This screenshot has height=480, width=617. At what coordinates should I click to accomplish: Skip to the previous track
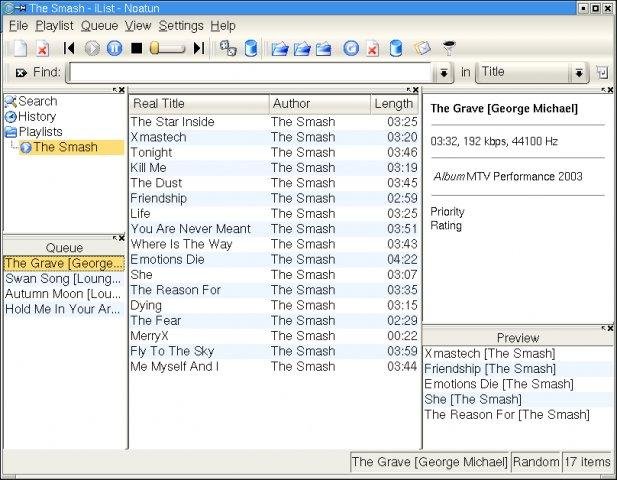(69, 48)
